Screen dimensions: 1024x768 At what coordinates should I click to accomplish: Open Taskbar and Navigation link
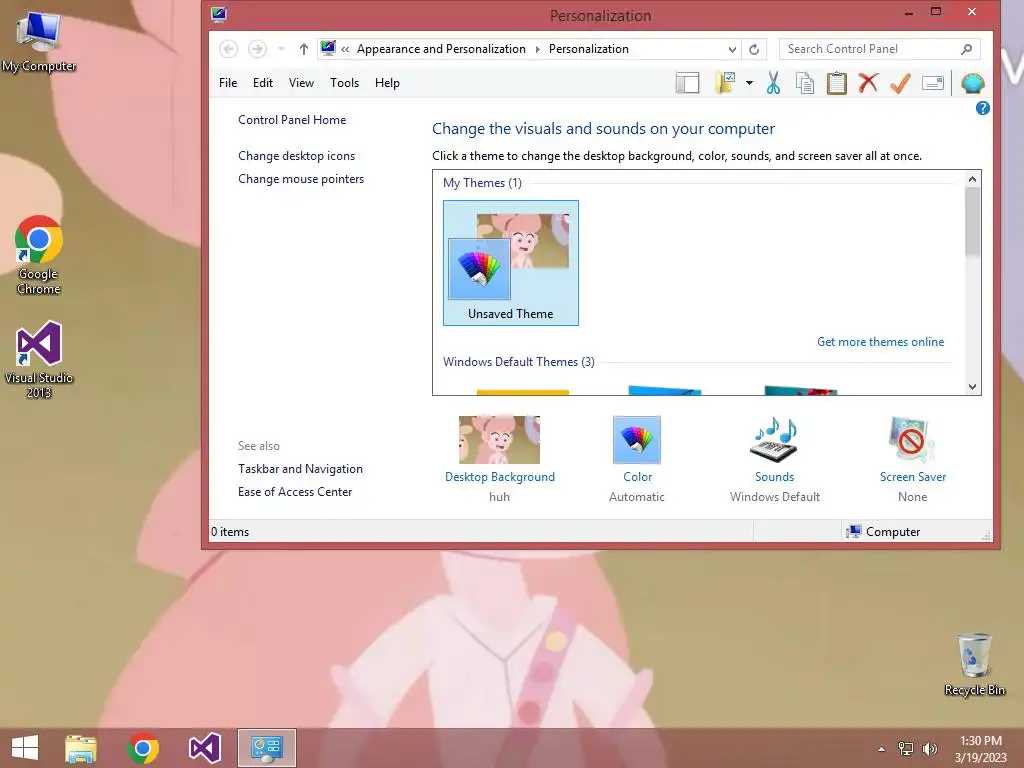(x=300, y=469)
